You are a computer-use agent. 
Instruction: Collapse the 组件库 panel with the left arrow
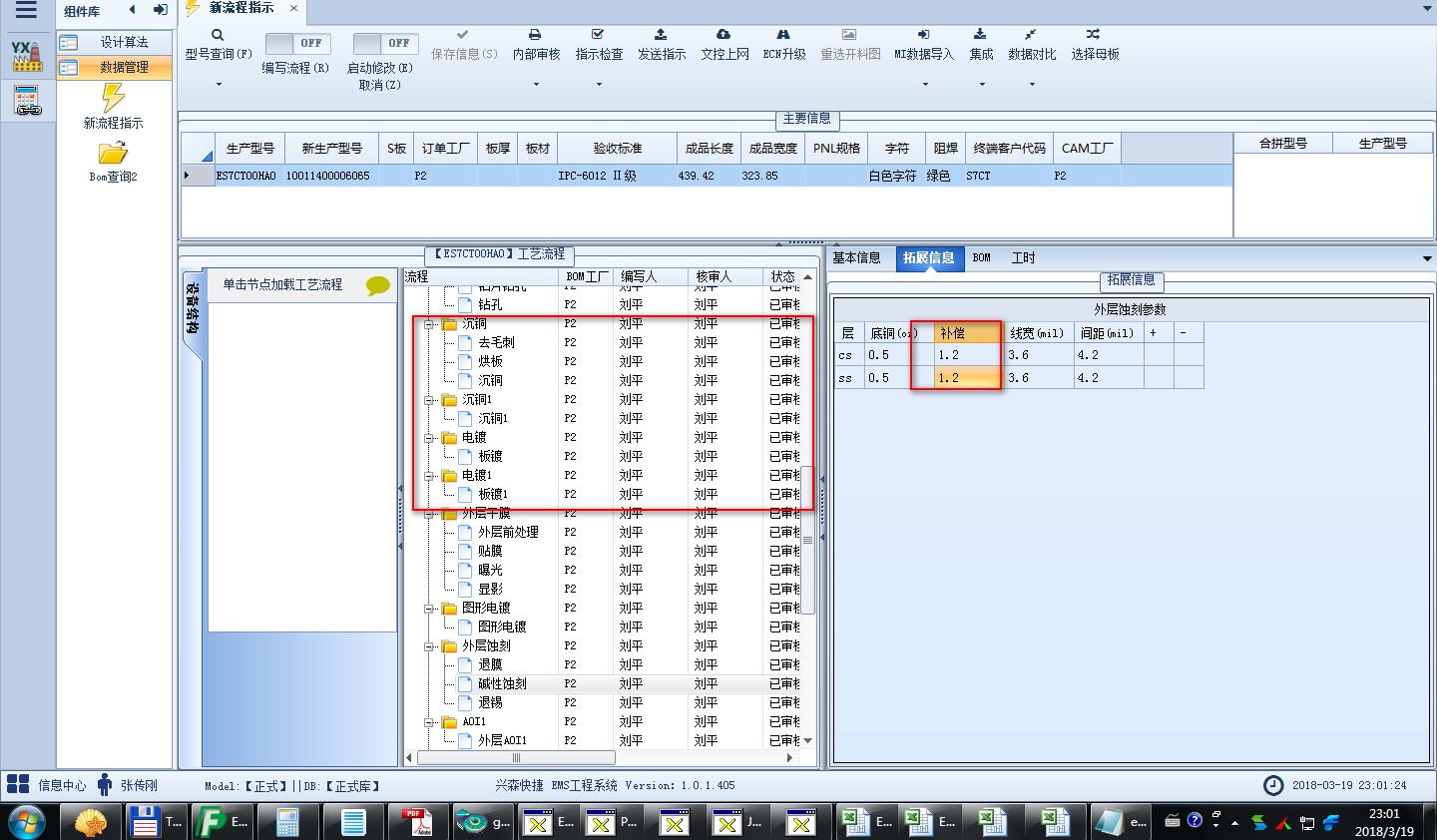132,10
